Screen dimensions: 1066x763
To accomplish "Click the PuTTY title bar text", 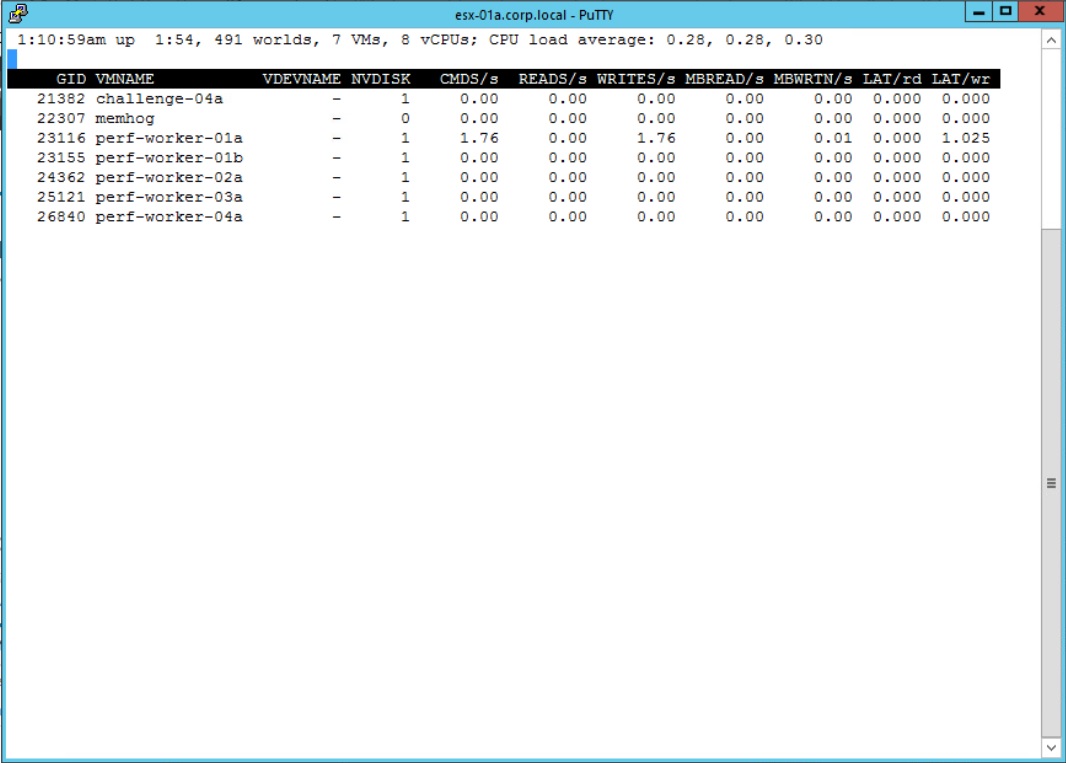I will pos(534,14).
